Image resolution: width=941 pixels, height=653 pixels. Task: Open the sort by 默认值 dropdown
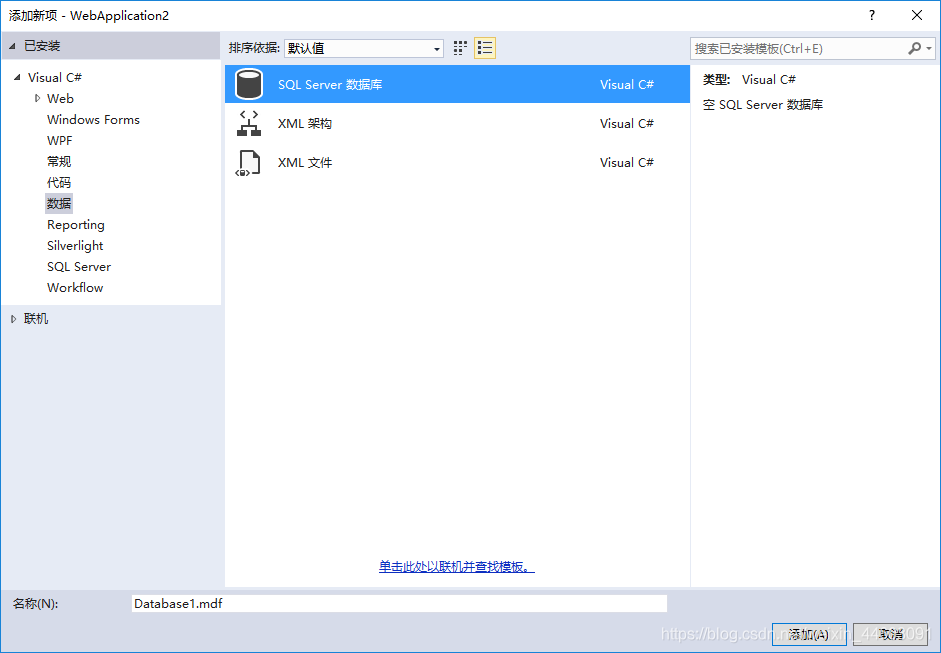click(x=364, y=48)
